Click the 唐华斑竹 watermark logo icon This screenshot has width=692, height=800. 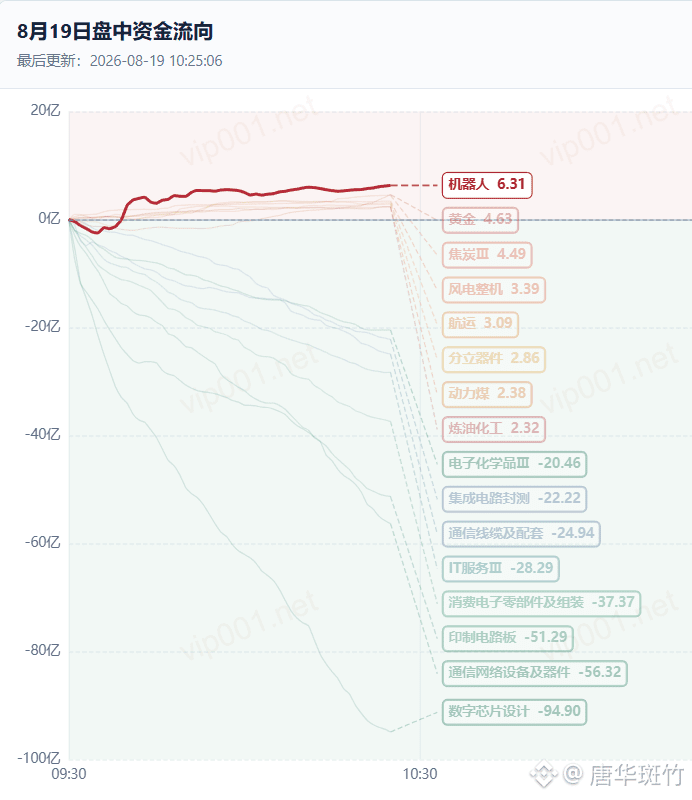(543, 775)
